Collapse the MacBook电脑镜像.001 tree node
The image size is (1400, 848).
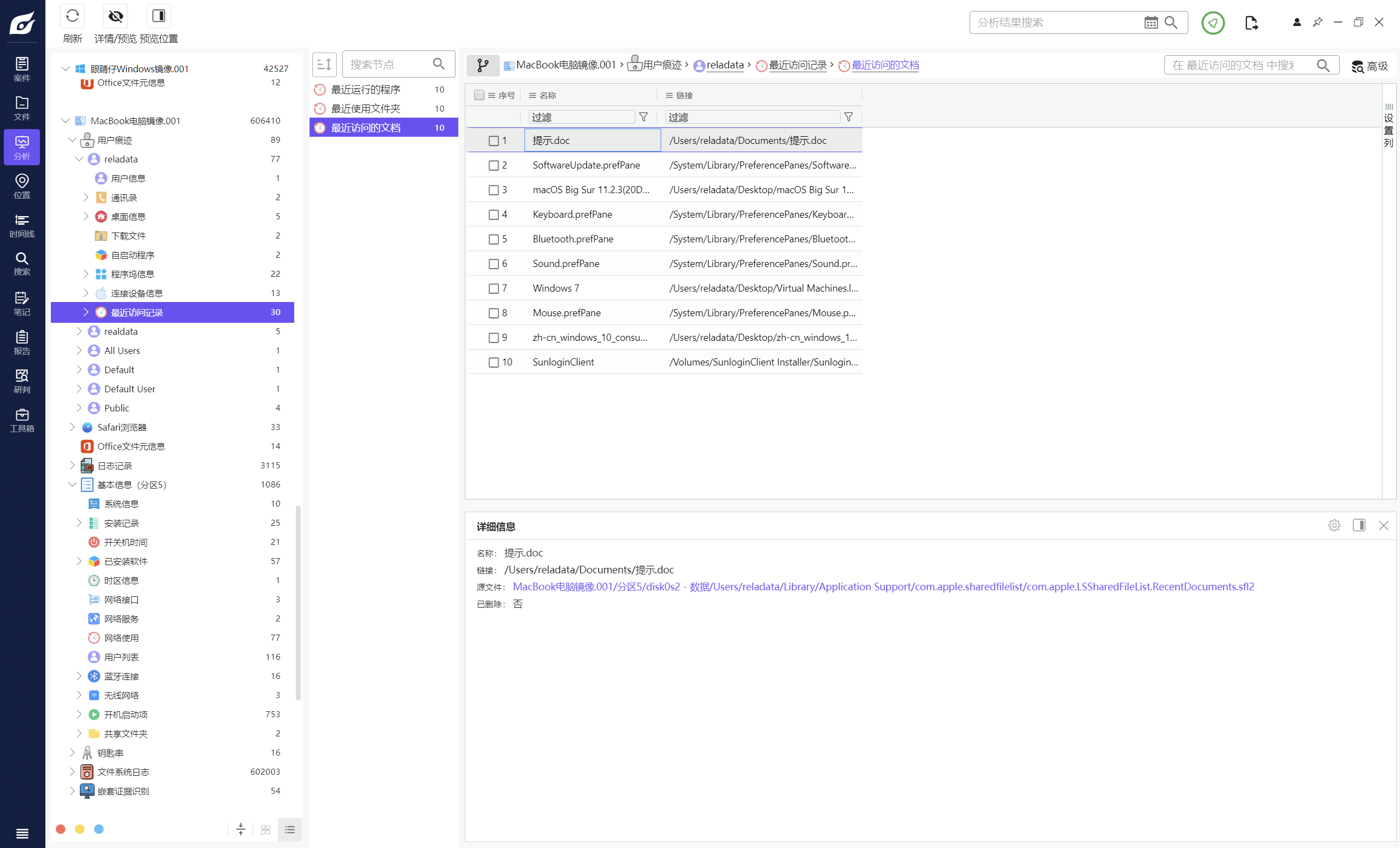65,120
